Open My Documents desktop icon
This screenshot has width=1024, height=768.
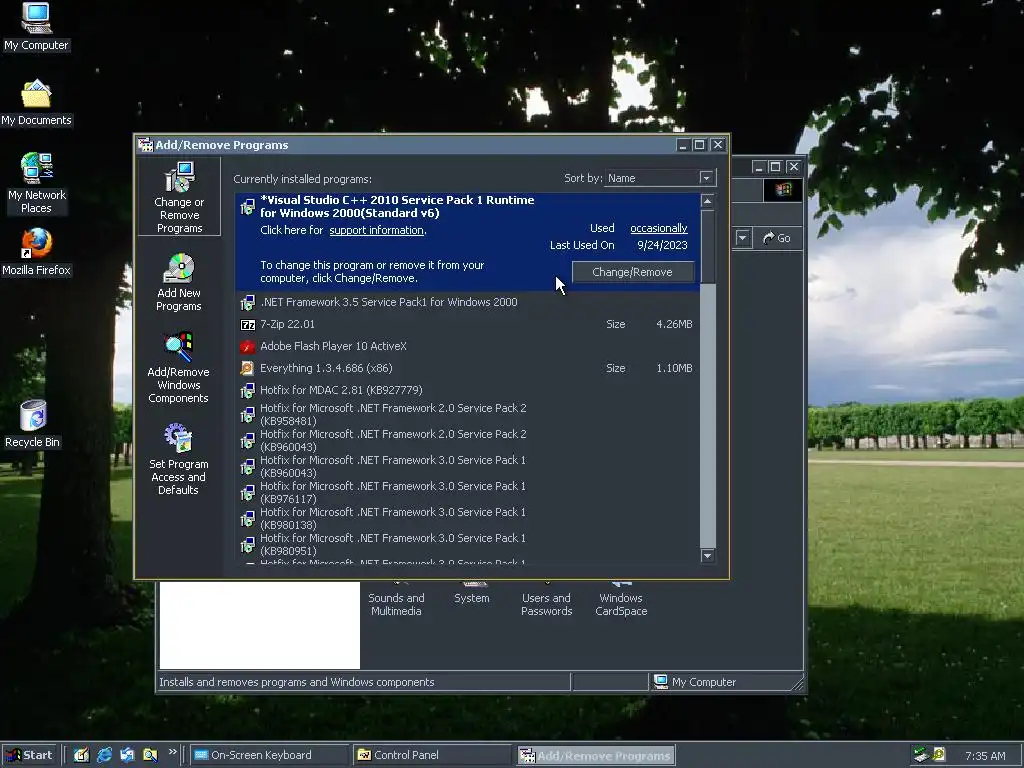36,103
